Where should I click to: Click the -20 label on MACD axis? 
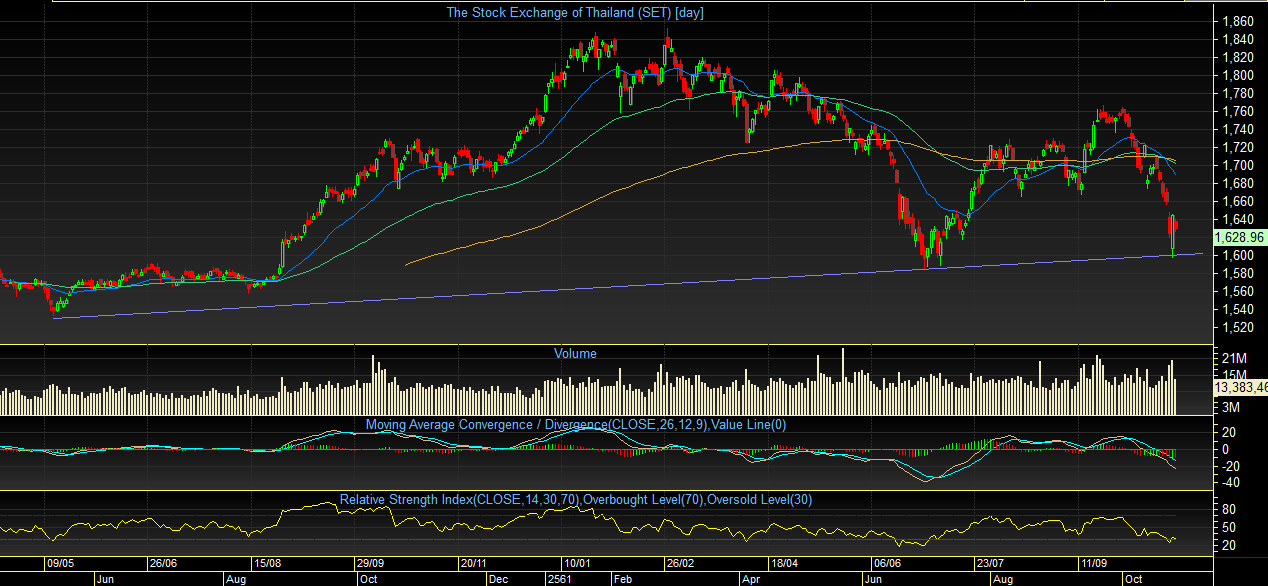(x=1232, y=466)
